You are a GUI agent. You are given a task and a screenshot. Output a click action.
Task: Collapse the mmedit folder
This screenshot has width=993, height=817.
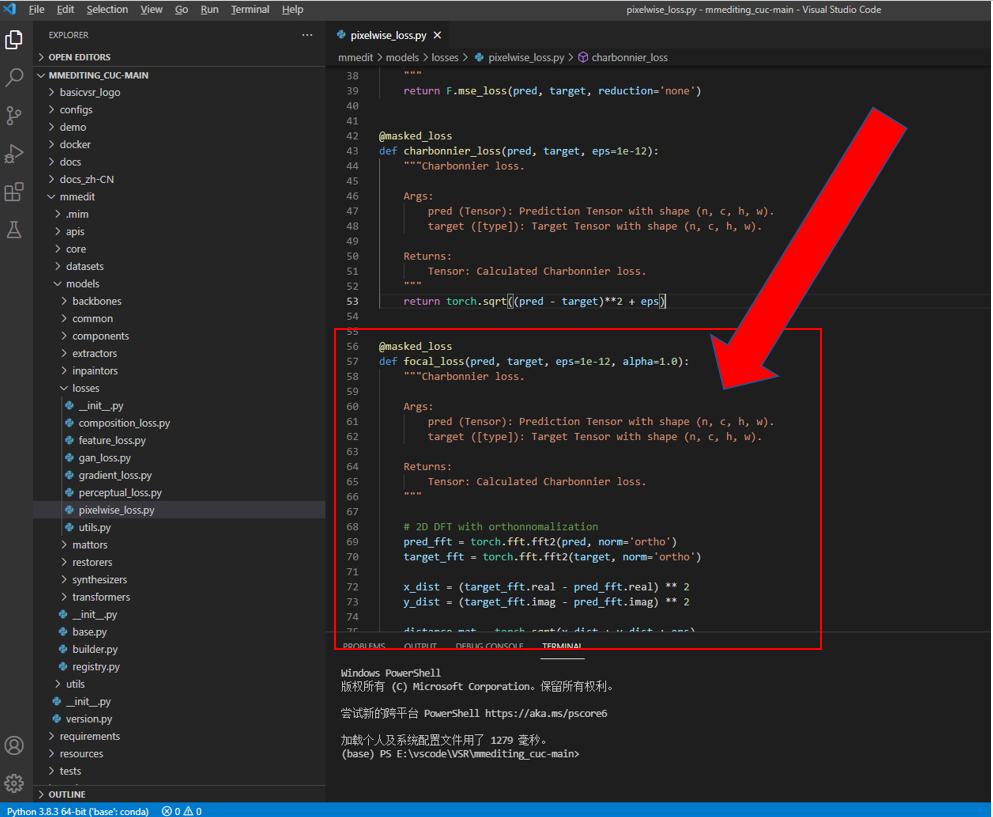[77, 197]
